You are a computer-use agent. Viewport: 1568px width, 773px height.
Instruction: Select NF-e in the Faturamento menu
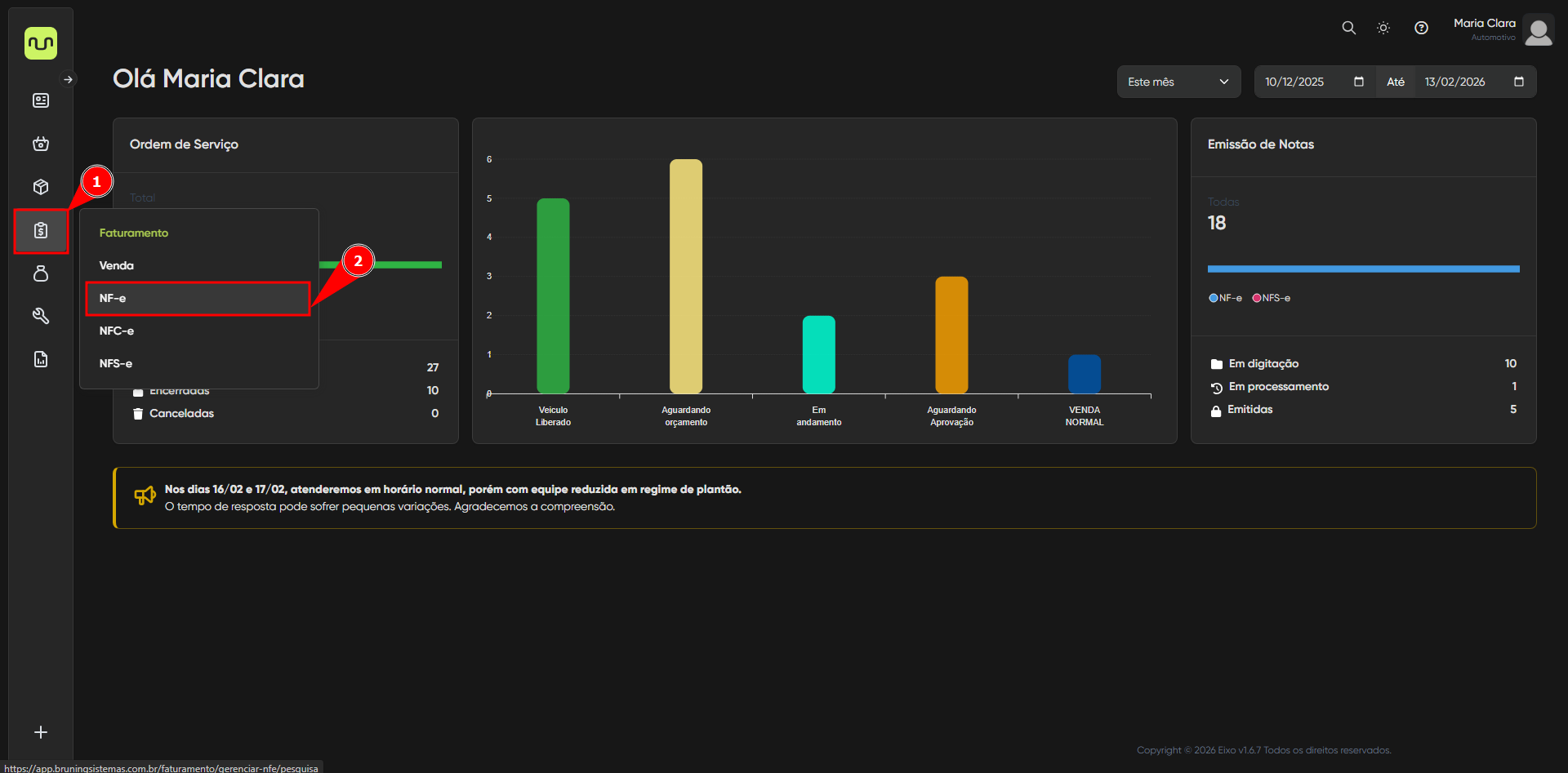click(198, 299)
